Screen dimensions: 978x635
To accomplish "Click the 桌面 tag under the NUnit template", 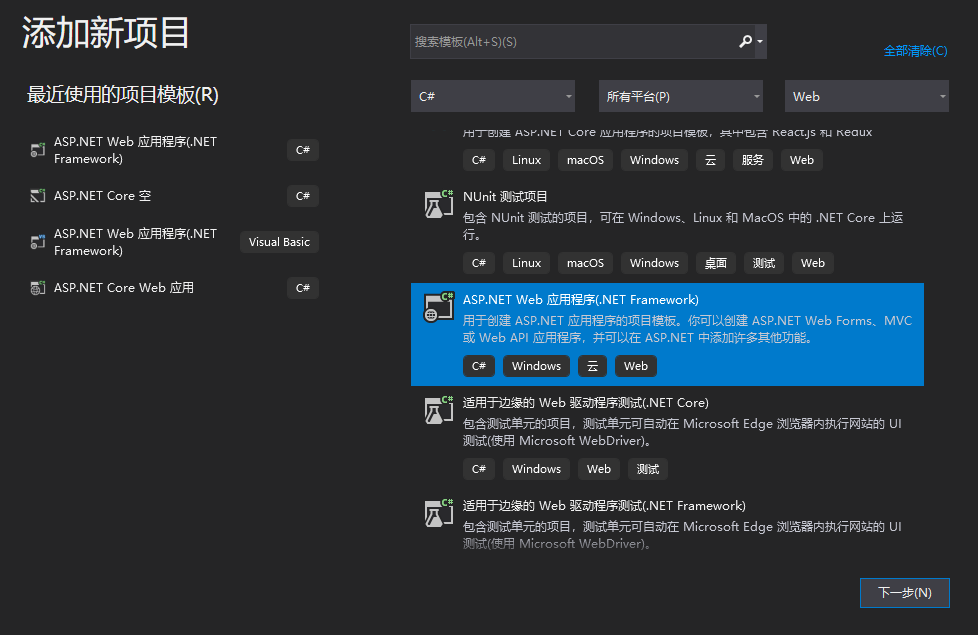I will (x=715, y=262).
